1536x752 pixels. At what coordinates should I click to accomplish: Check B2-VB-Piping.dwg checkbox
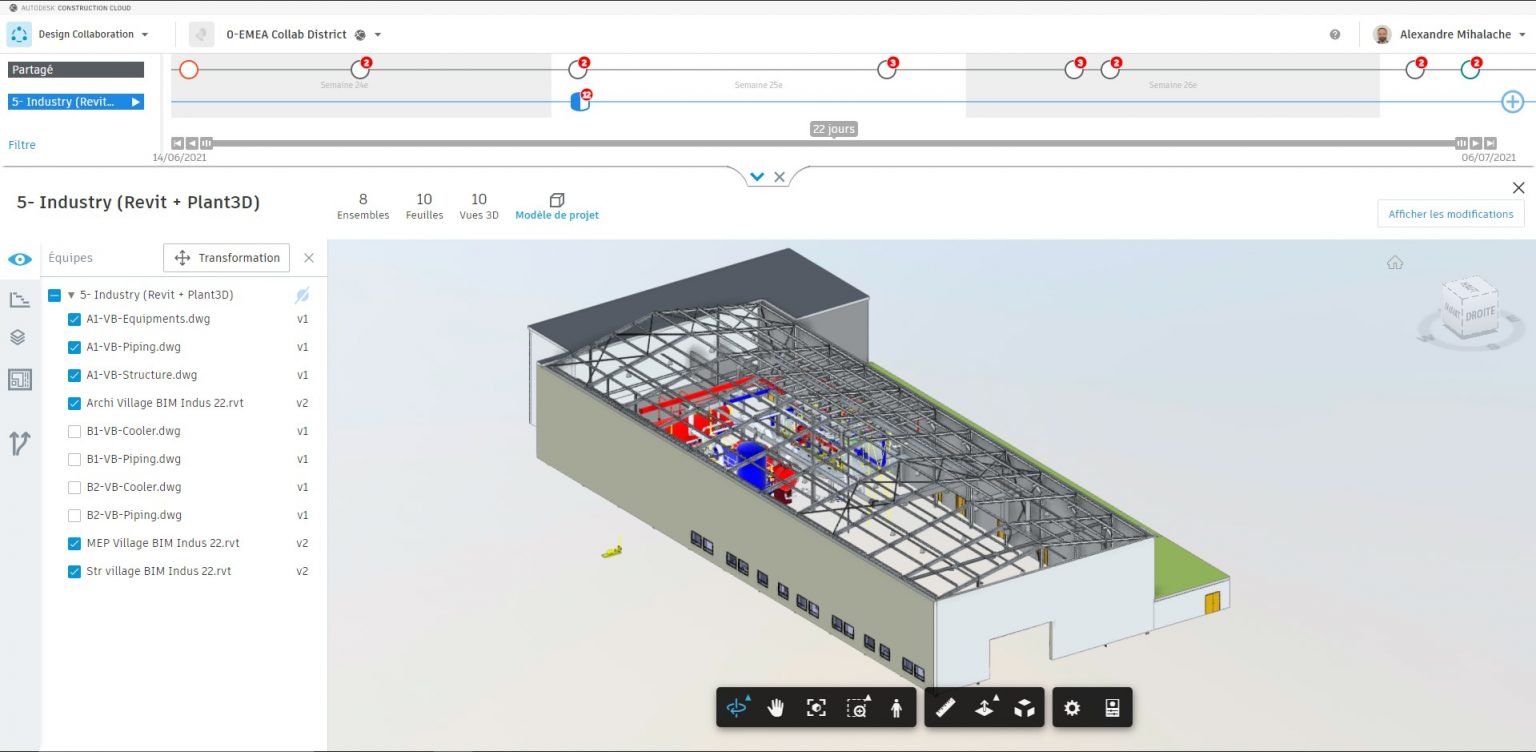(74, 515)
